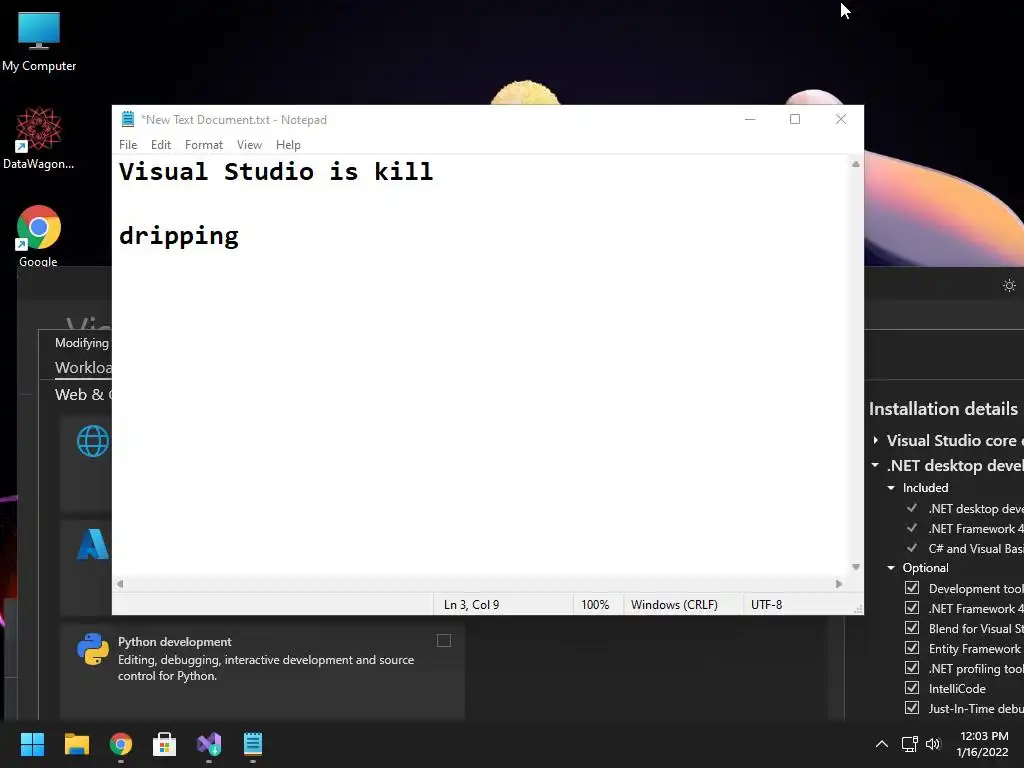1024x768 pixels.
Task: Click the Notepad title bar app icon
Action: coord(128,120)
